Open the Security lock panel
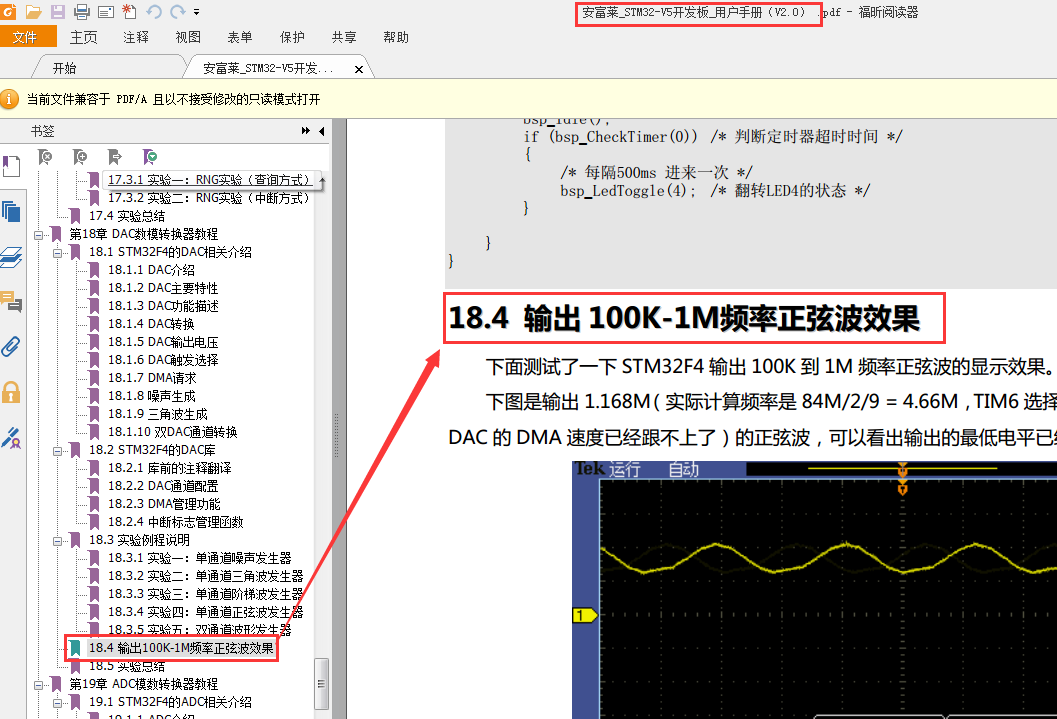Image resolution: width=1057 pixels, height=719 pixels. [x=11, y=392]
